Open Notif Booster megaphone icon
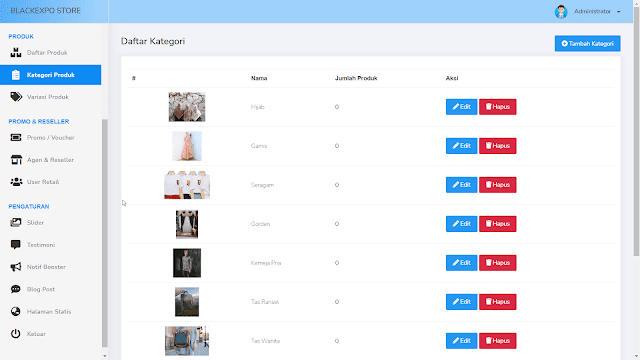The width and height of the screenshot is (640, 360). [x=16, y=267]
